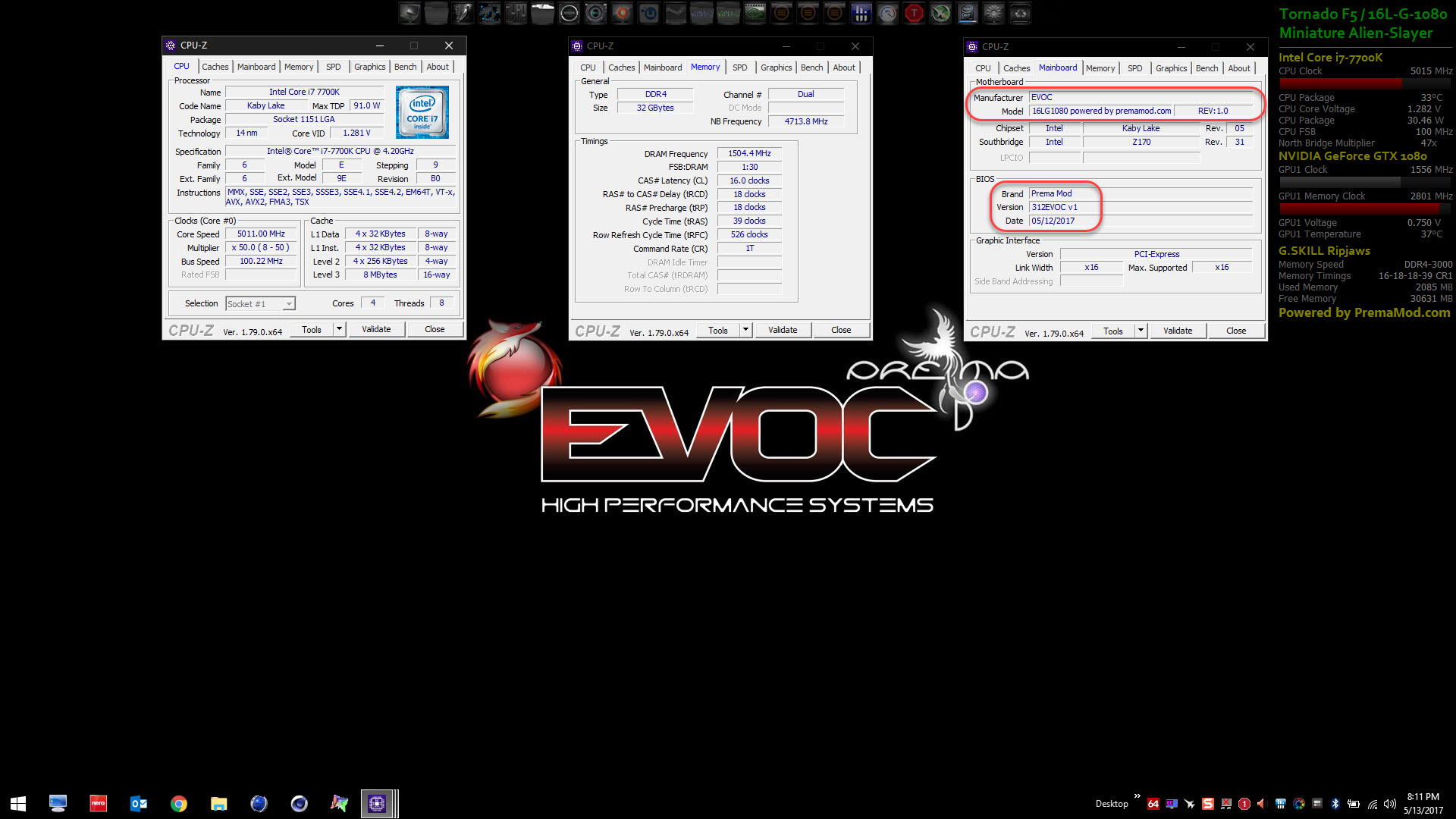Click the File Explorer taskbar icon
The width and height of the screenshot is (1456, 819).
219,803
